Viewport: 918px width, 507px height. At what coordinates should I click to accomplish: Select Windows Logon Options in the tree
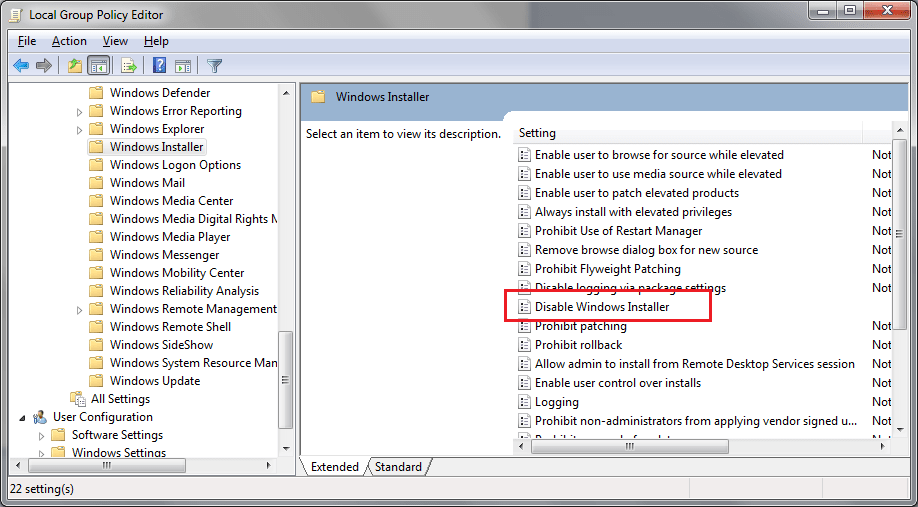click(x=175, y=165)
